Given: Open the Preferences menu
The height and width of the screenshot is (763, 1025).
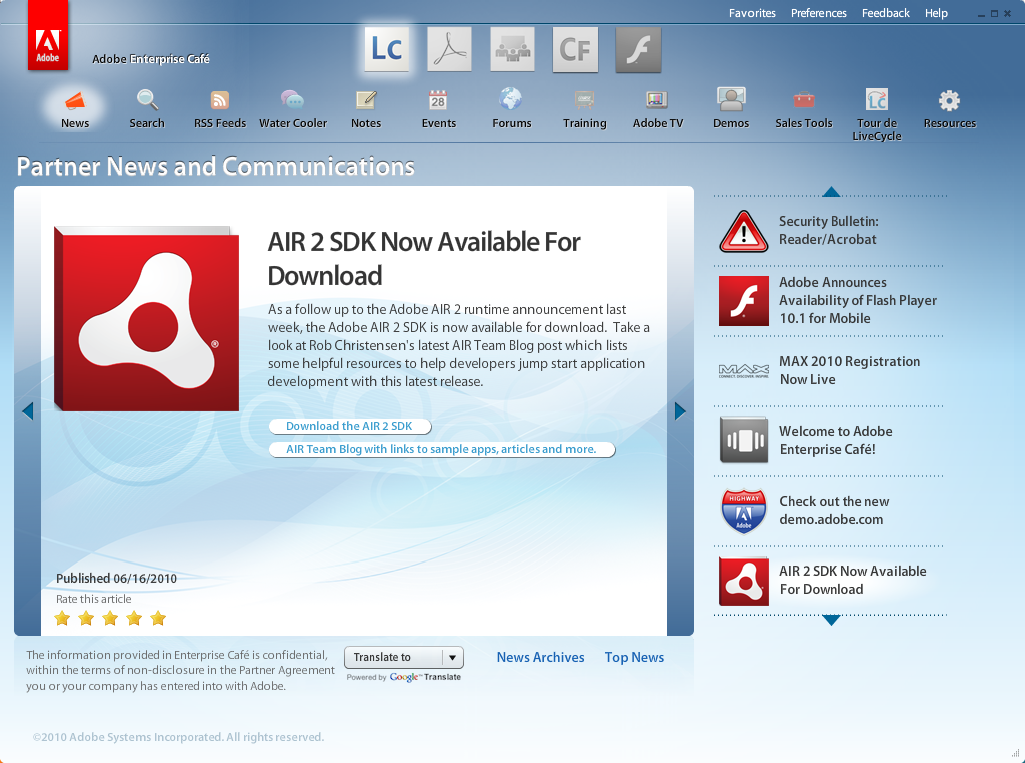Looking at the screenshot, I should point(818,13).
